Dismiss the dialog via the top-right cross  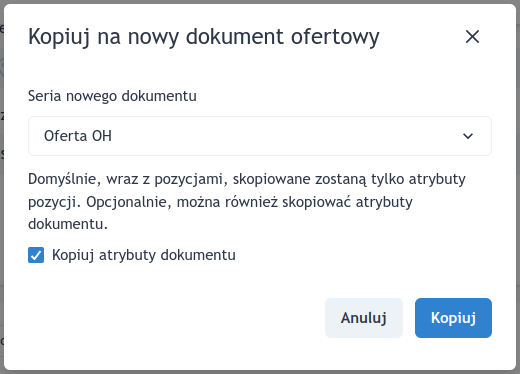472,37
